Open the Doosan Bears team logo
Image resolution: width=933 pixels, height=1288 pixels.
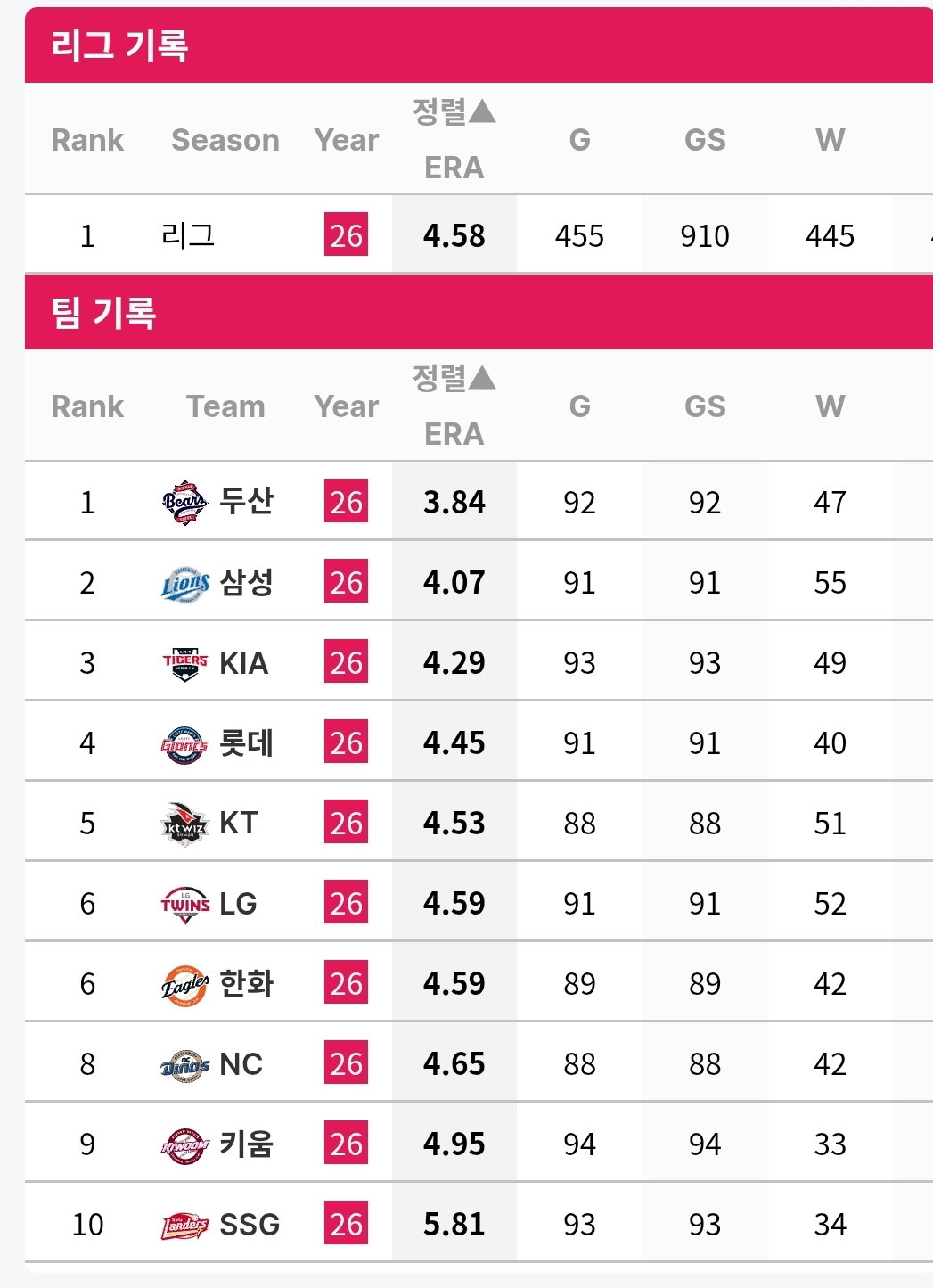(185, 503)
